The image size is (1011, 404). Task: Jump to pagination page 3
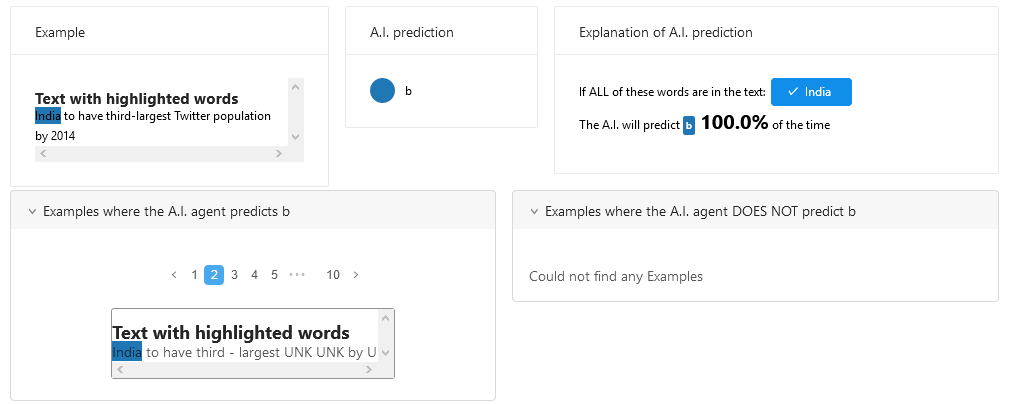(x=234, y=275)
